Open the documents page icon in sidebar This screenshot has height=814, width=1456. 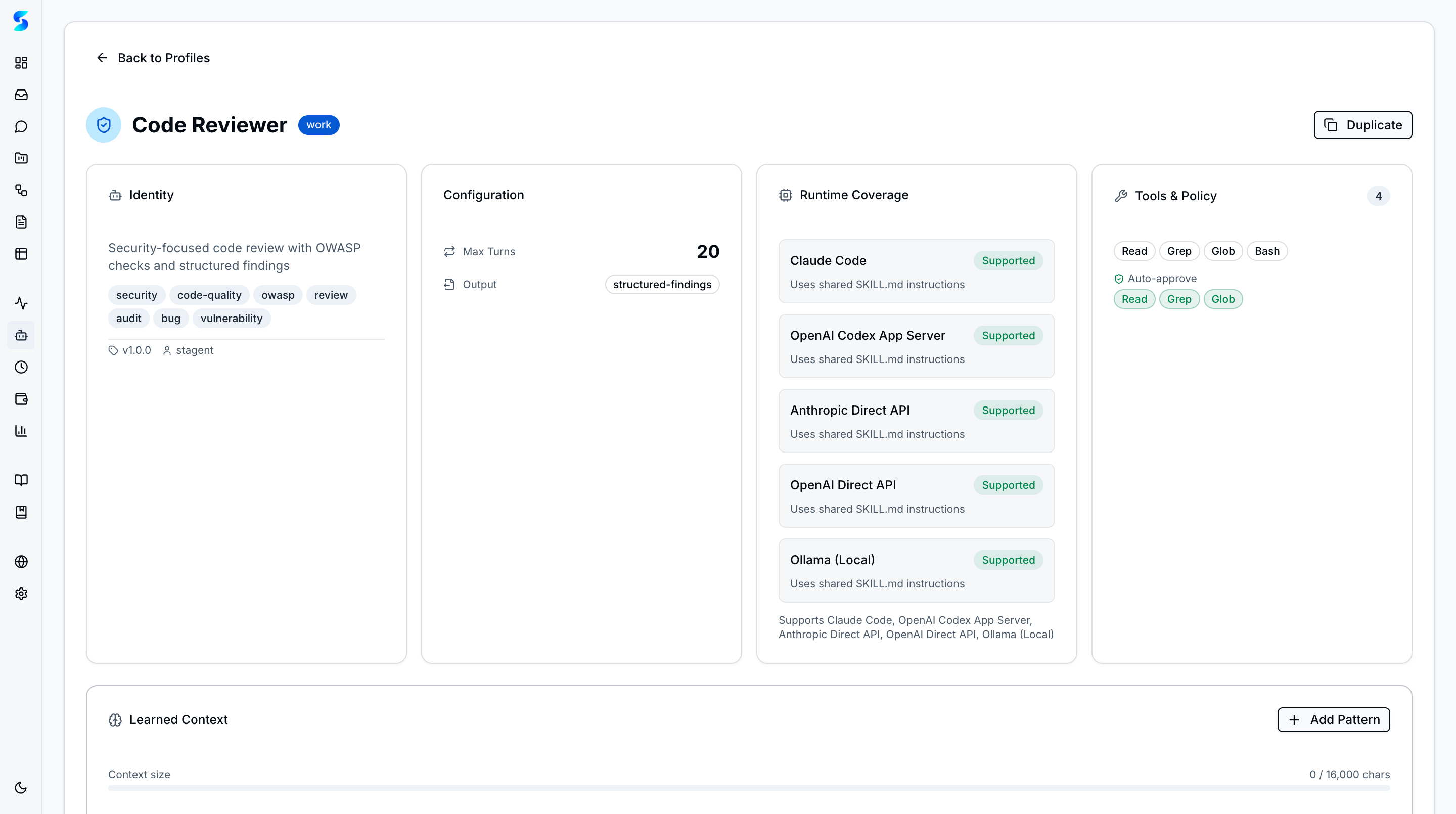21,222
